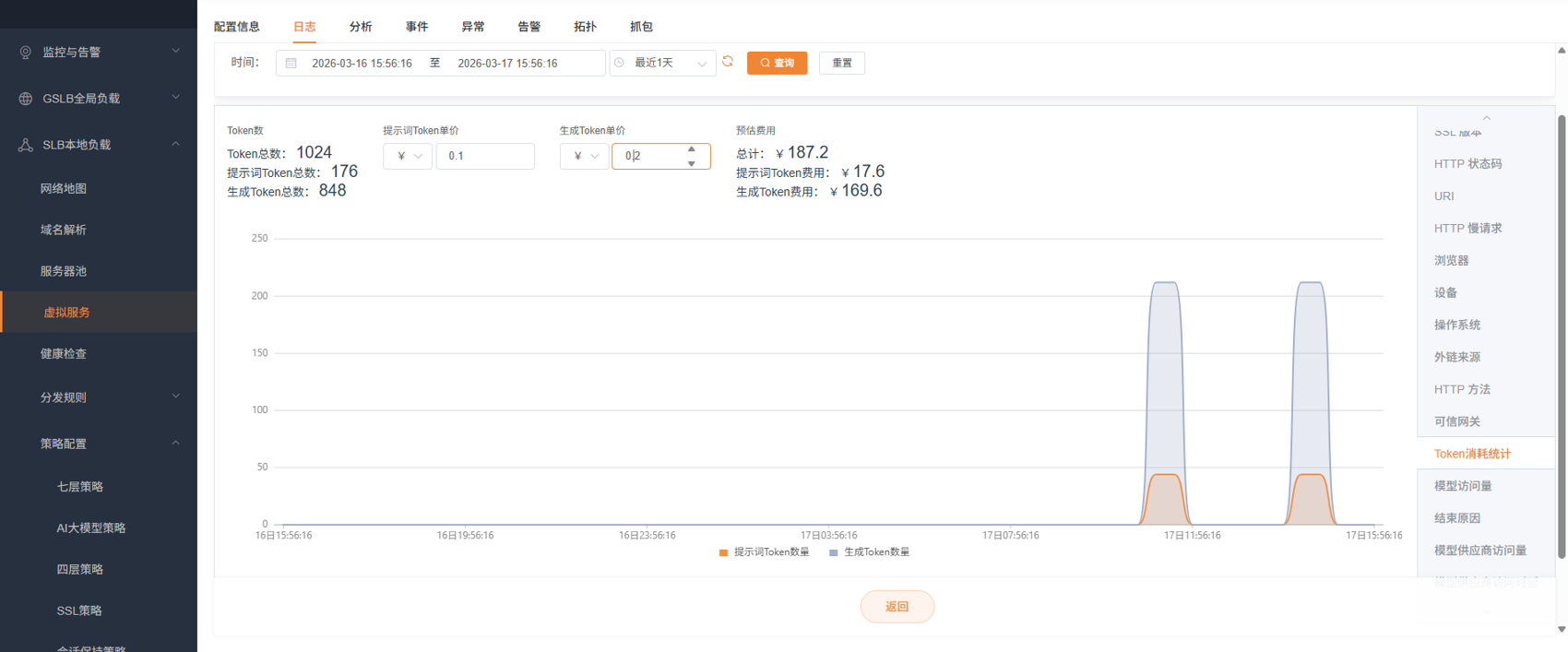Viewport: 1568px width, 652px height.
Task: Switch to the 告警 tab
Action: coord(529,27)
